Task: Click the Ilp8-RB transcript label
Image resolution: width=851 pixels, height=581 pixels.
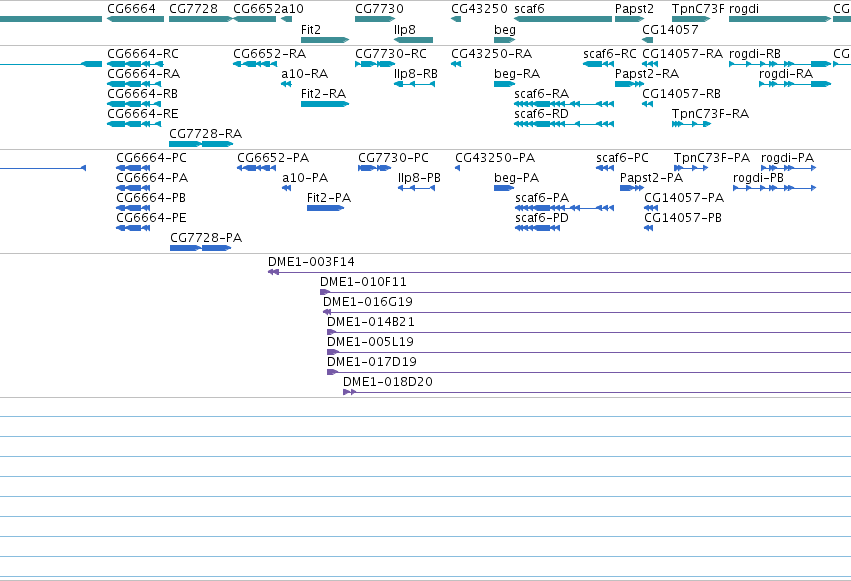Action: coord(416,73)
